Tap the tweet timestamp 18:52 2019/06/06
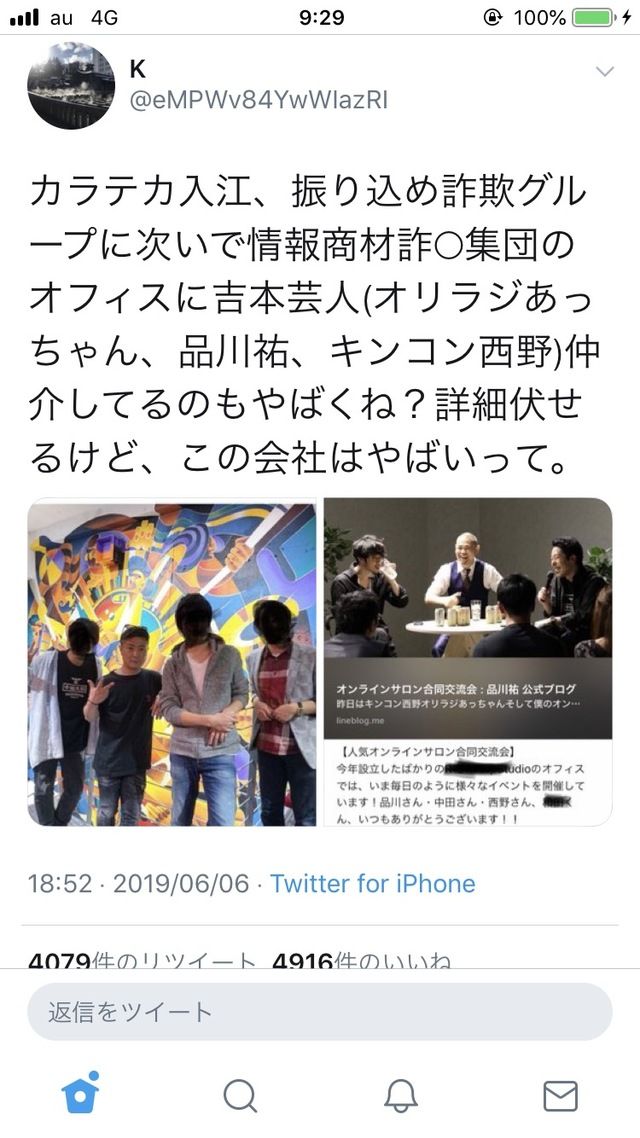The image size is (640, 1138). [x=139, y=883]
